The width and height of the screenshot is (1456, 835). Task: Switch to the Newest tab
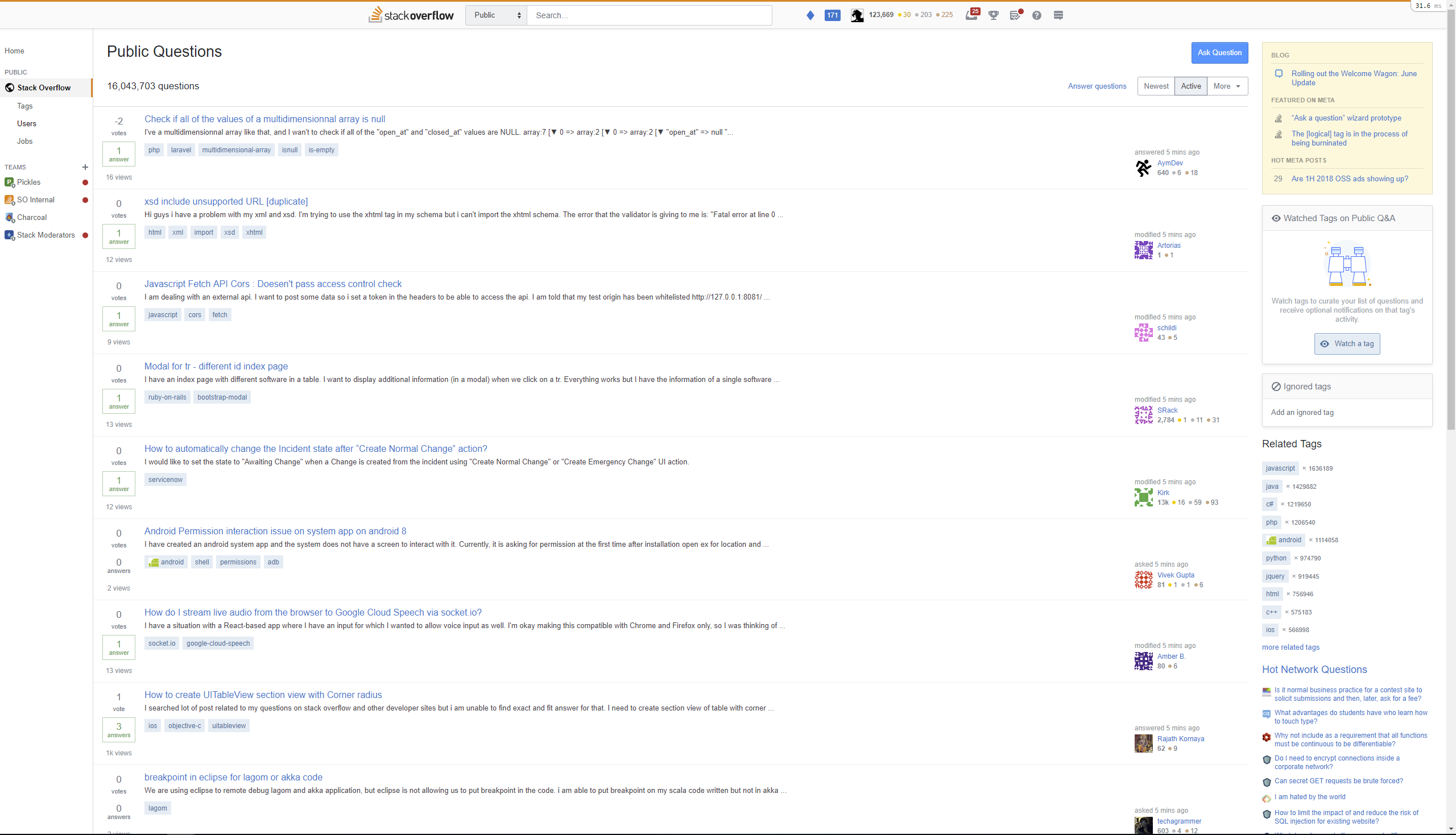pos(1156,86)
